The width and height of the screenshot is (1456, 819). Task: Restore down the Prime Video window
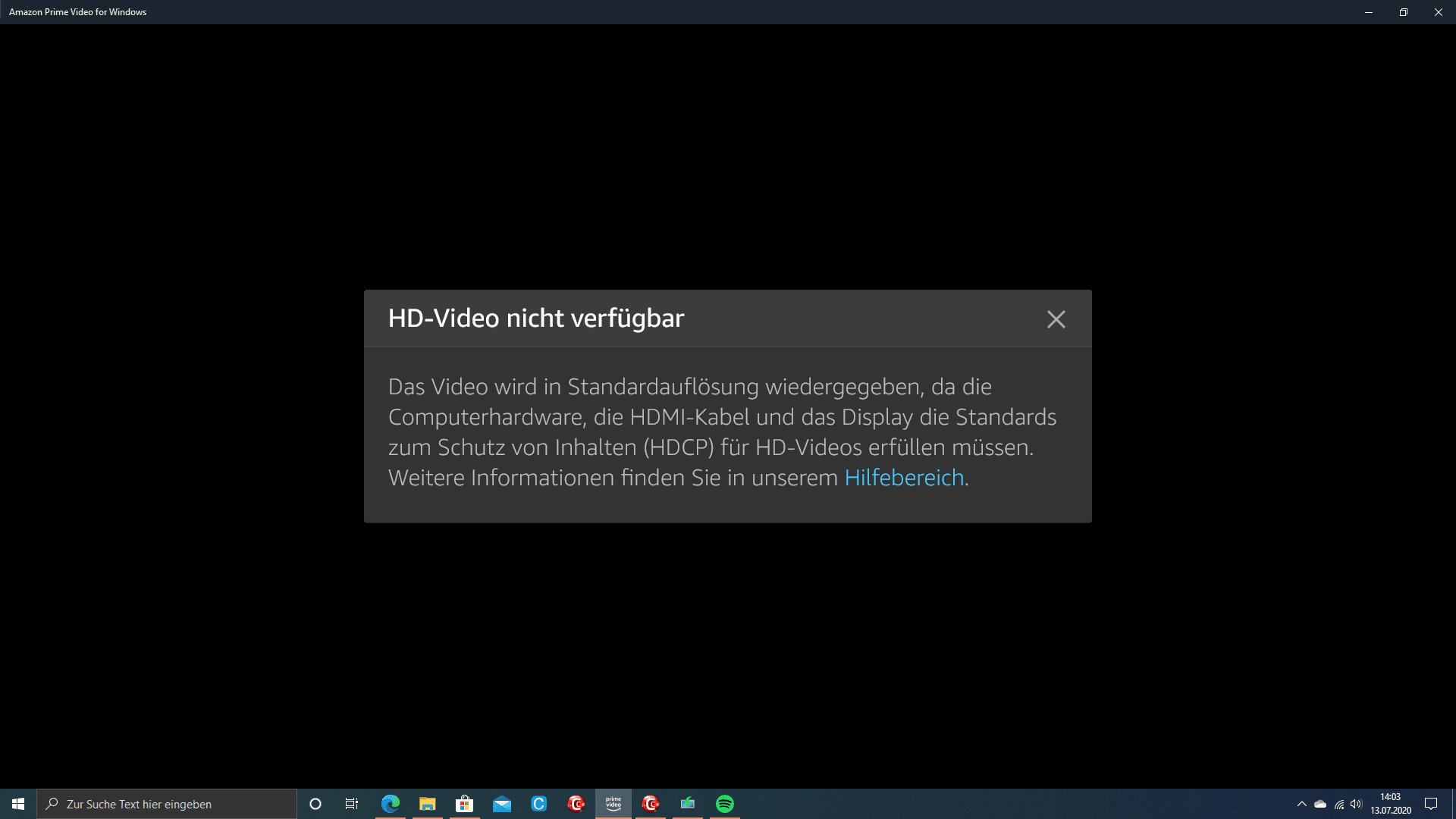(1404, 12)
